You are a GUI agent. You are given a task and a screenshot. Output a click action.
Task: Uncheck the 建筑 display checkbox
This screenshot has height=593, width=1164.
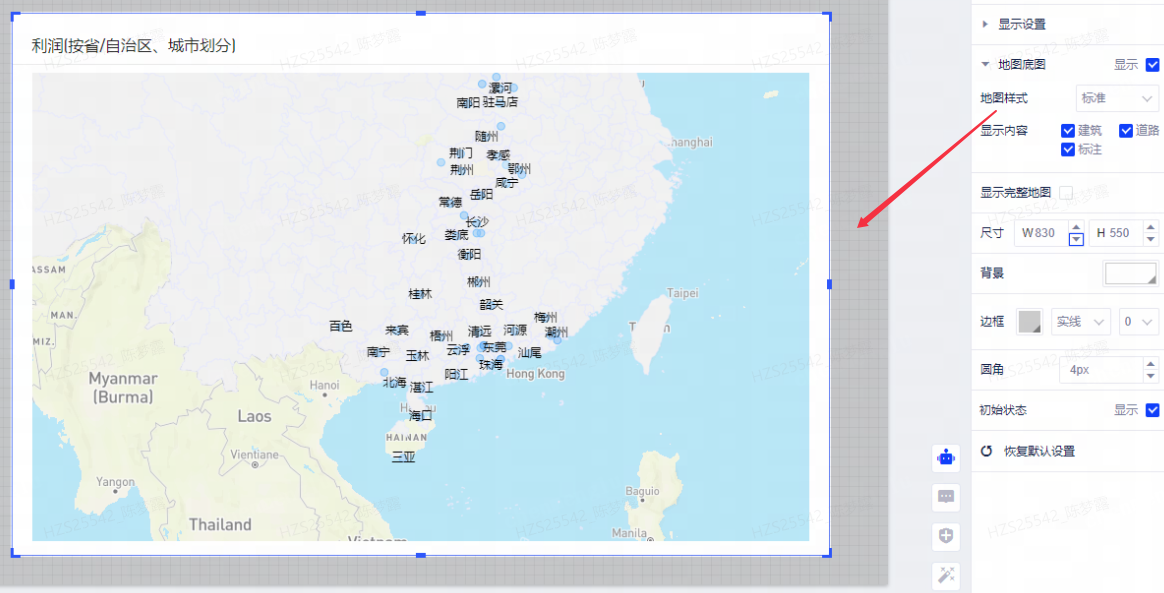[x=1068, y=130]
